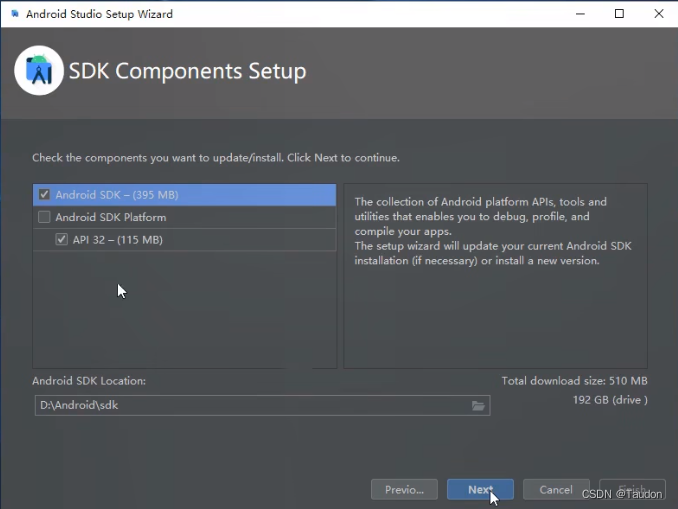This screenshot has width=678, height=509.
Task: Close the Android Studio Setup Wizard window
Action: click(659, 14)
